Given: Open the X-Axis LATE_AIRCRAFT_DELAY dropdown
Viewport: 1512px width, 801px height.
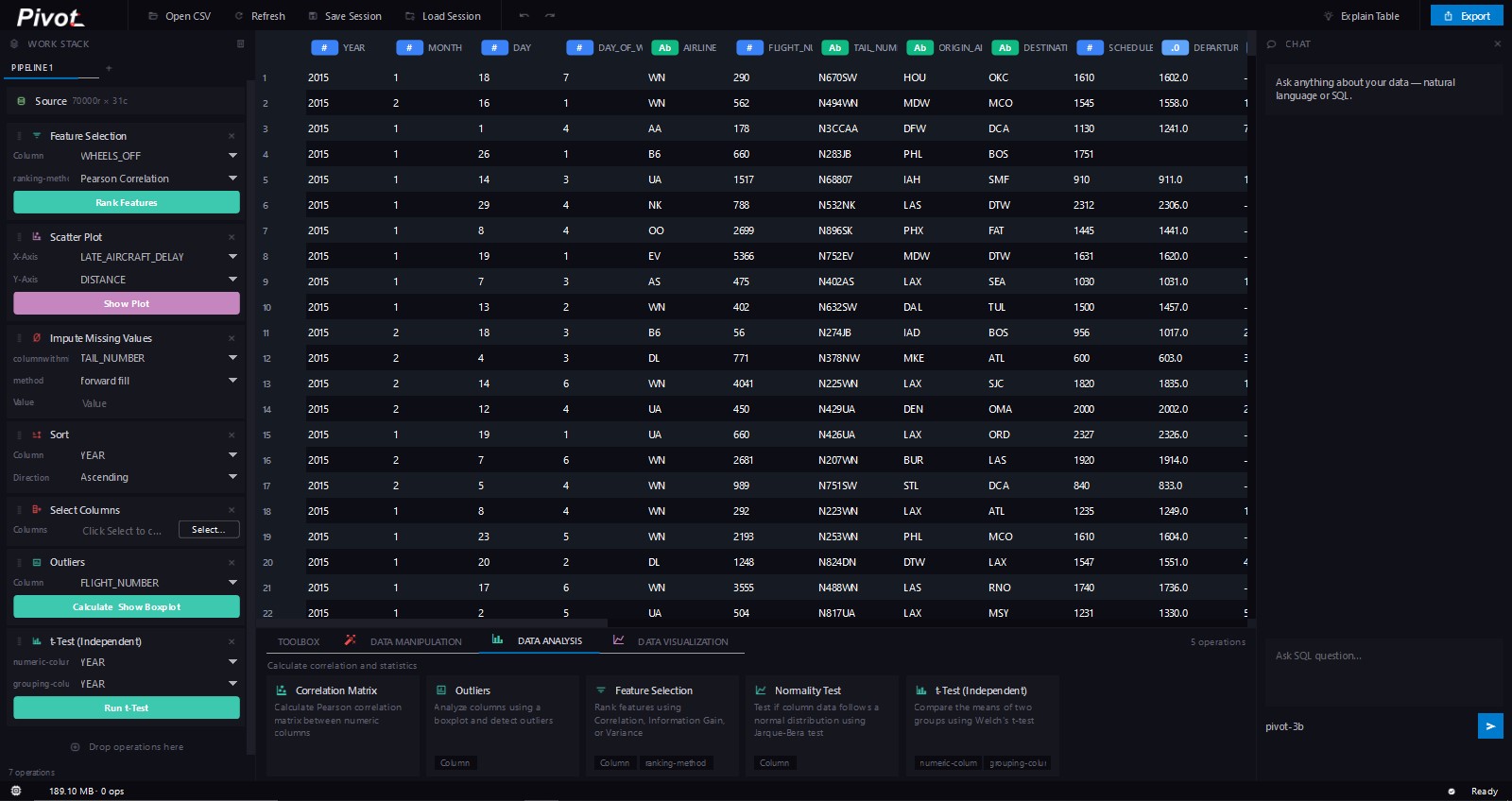Looking at the screenshot, I should pyautogui.click(x=158, y=257).
